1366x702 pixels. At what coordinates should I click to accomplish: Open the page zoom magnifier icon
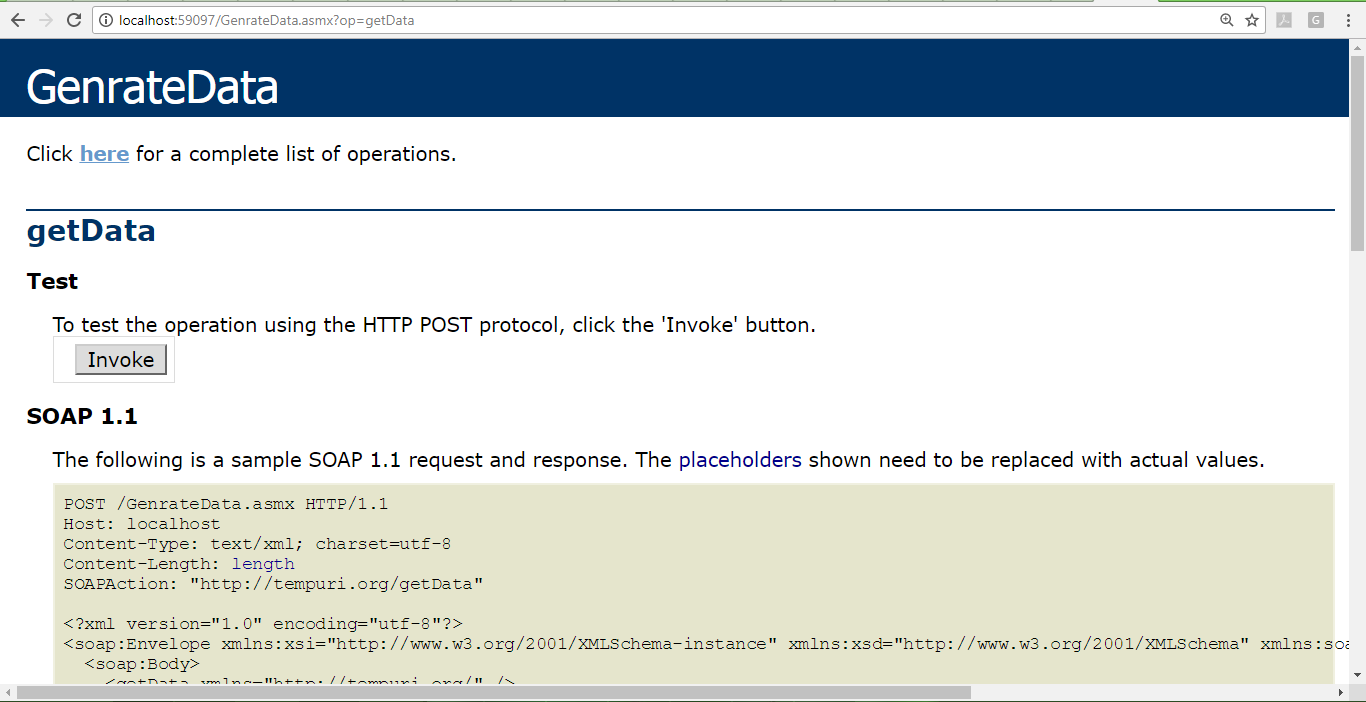coord(1227,19)
